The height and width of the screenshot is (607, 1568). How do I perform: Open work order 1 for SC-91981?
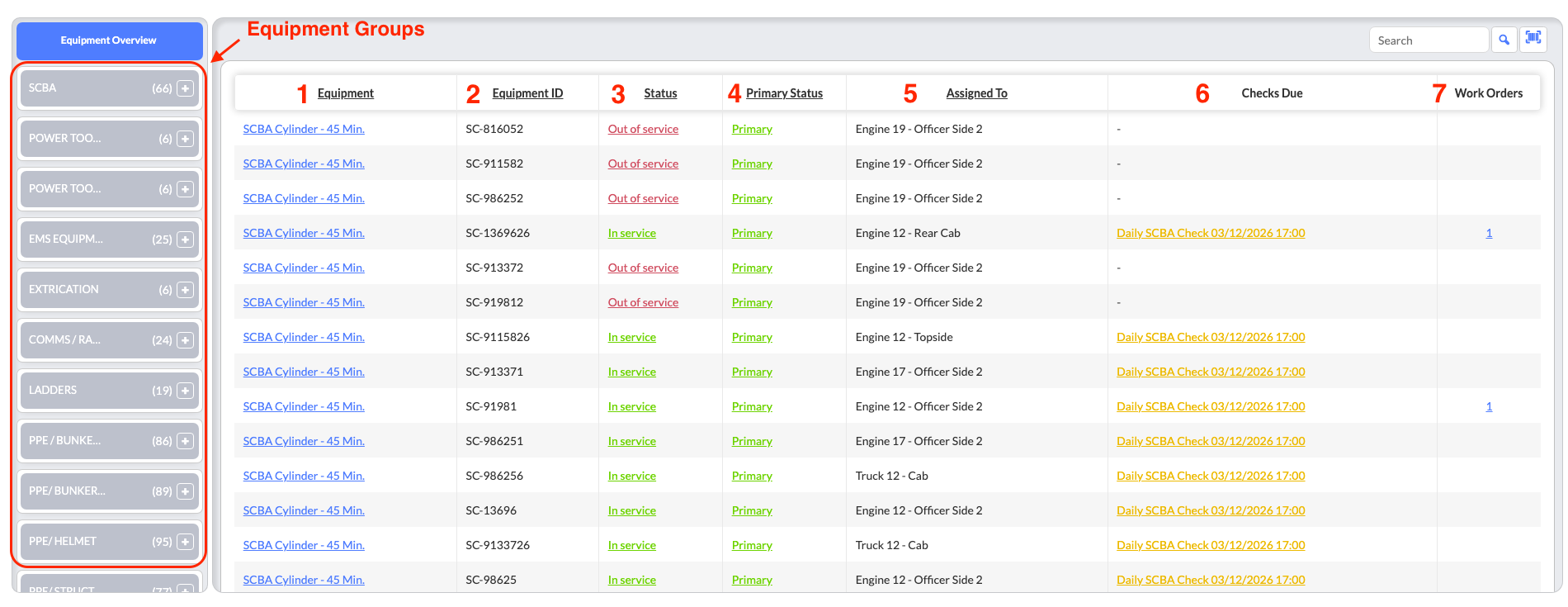tap(1489, 406)
